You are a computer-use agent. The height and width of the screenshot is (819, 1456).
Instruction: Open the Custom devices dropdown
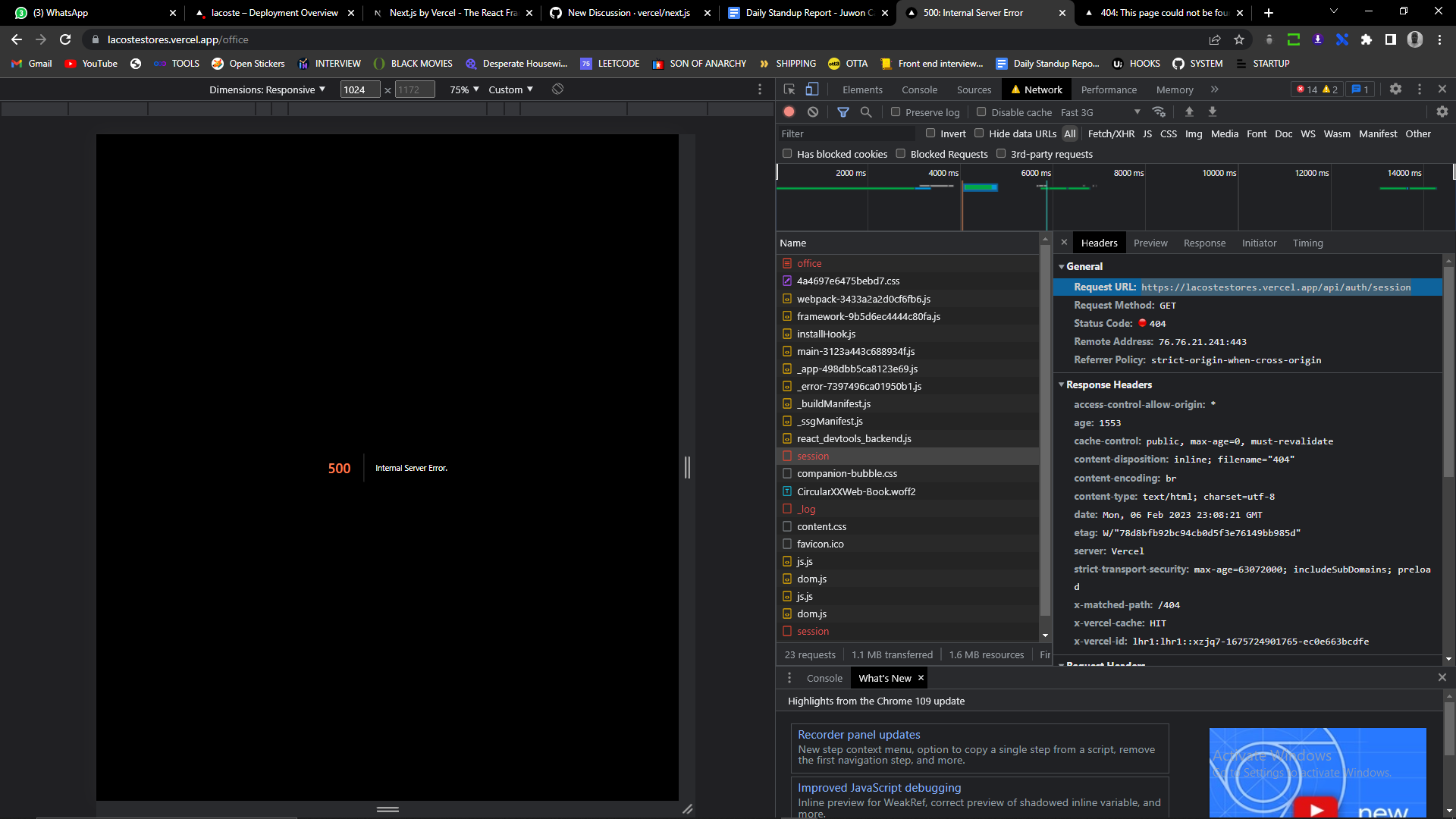click(x=510, y=89)
